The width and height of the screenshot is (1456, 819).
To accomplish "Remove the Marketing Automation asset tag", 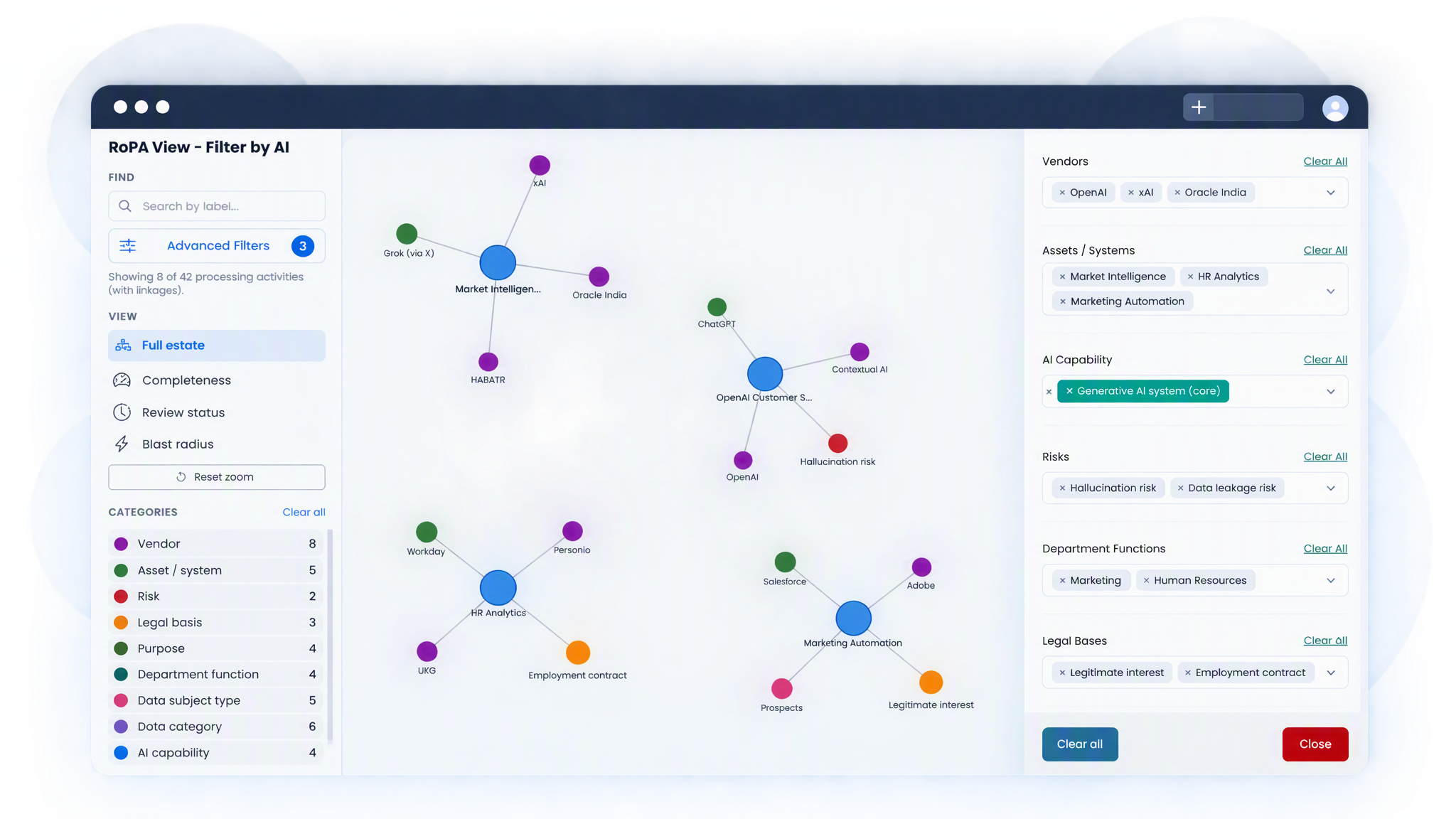I will [1063, 301].
